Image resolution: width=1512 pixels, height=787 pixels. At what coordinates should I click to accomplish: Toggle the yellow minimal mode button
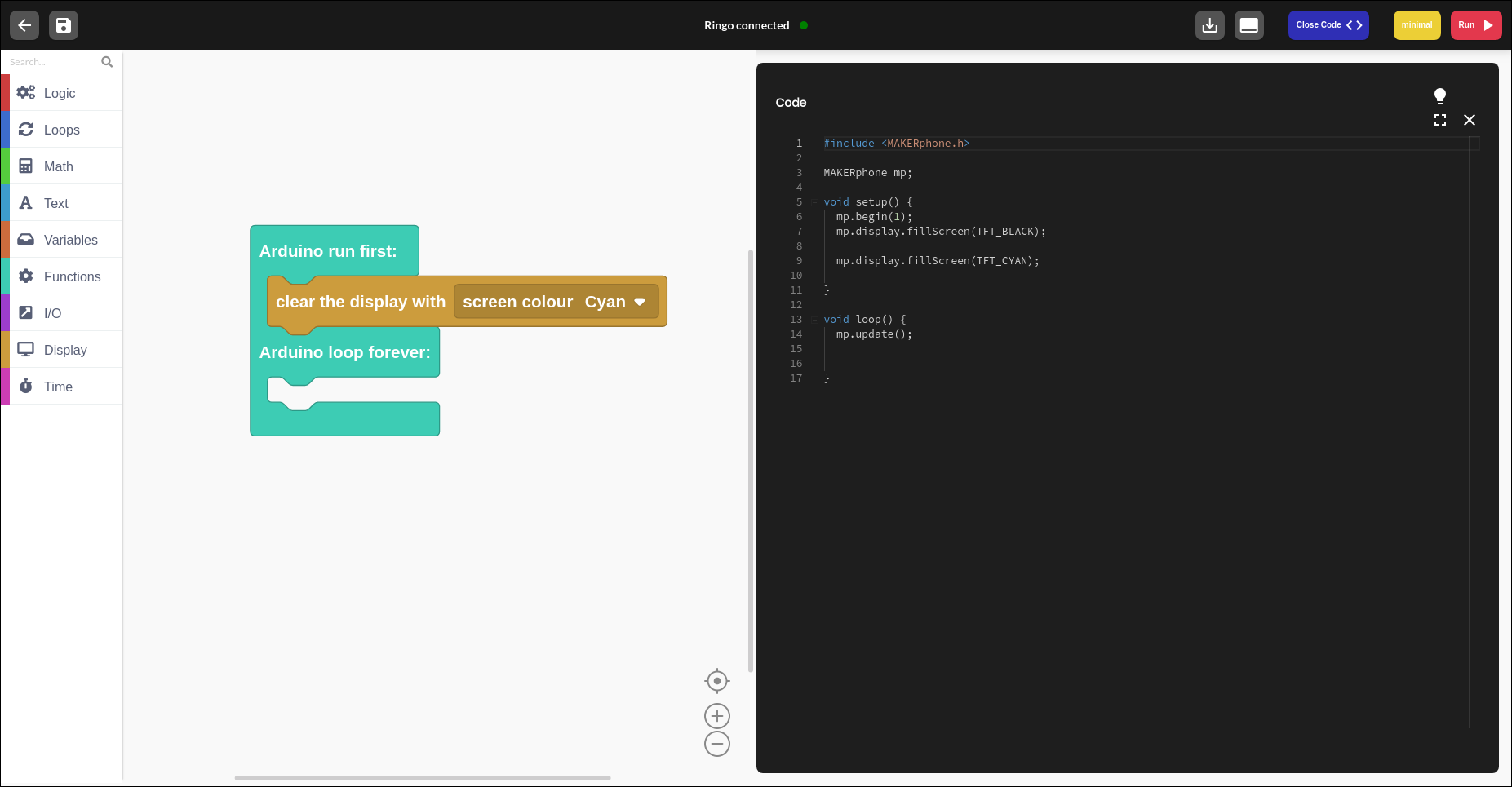coord(1417,25)
